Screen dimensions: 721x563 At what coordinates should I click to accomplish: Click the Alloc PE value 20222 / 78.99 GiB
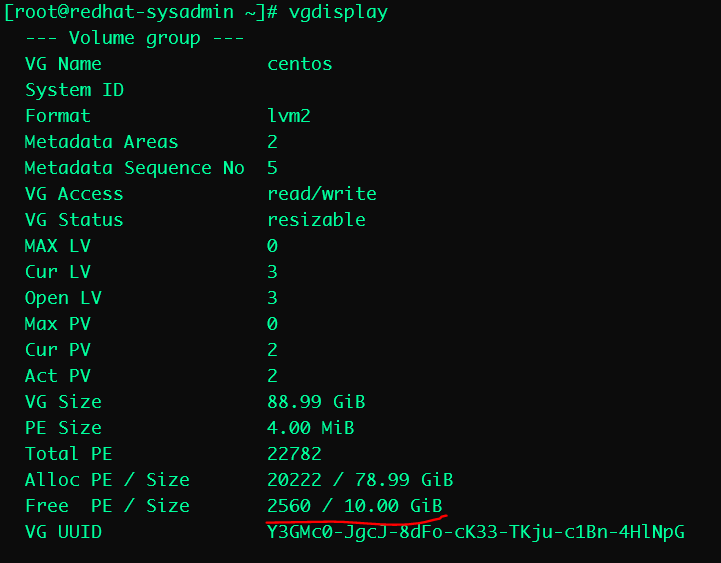(360, 480)
